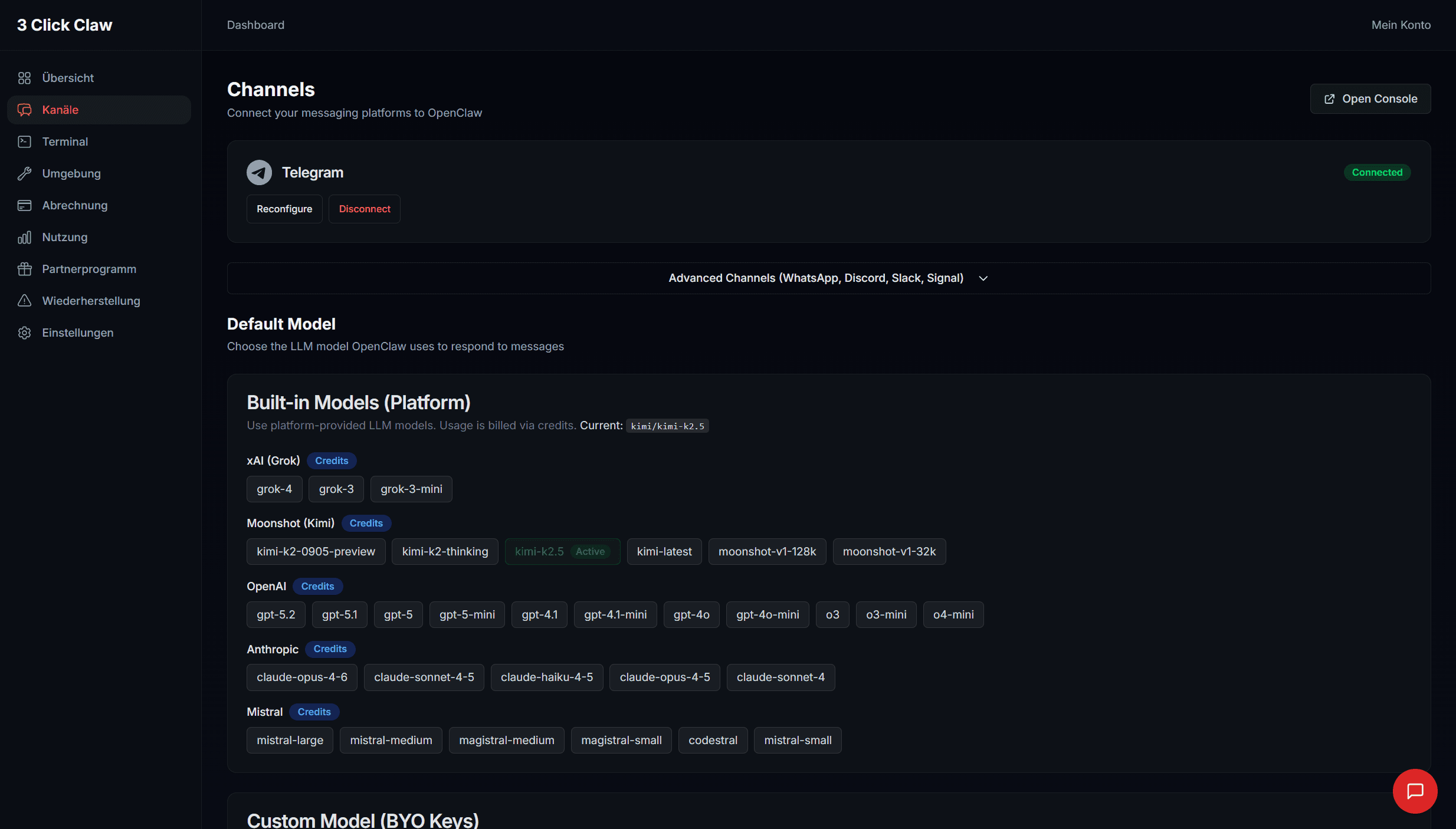Screen dimensions: 1456x829
Task: Select claude-opus-4-6 model chip
Action: [x=301, y=677]
